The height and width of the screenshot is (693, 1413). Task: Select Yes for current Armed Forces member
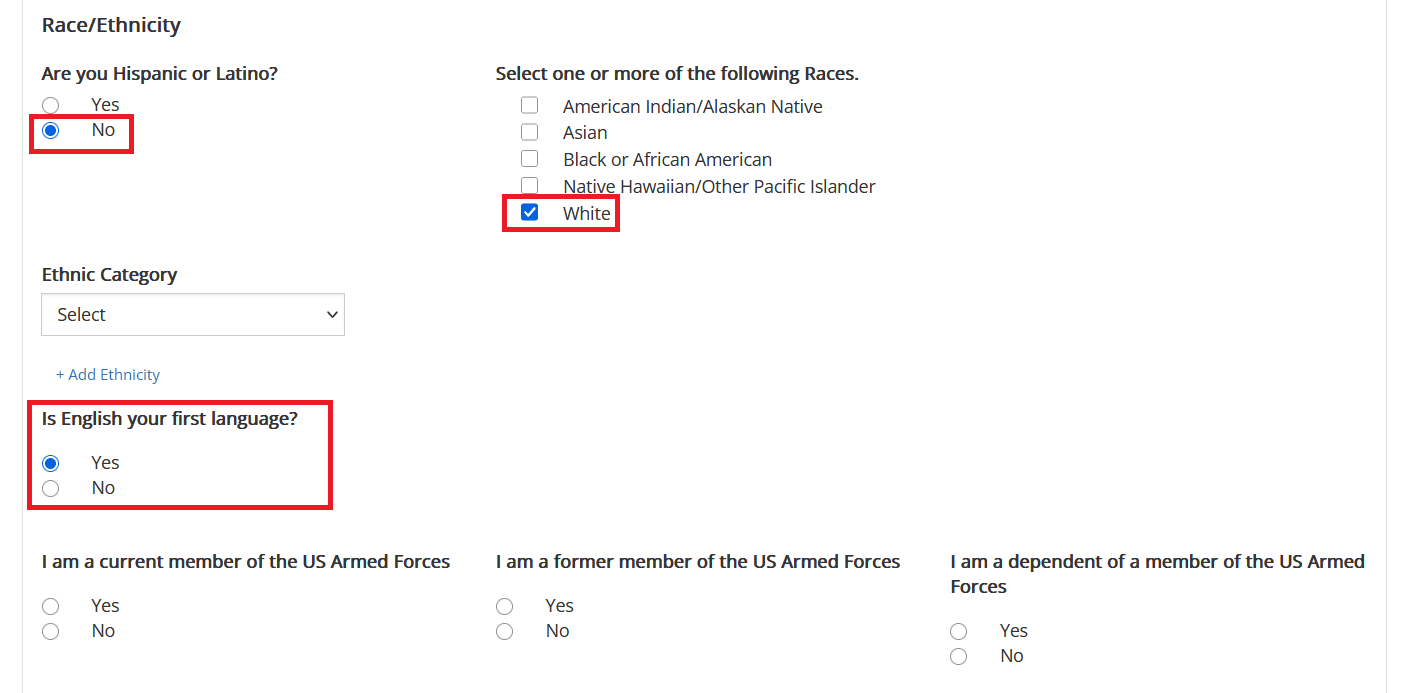[51, 606]
